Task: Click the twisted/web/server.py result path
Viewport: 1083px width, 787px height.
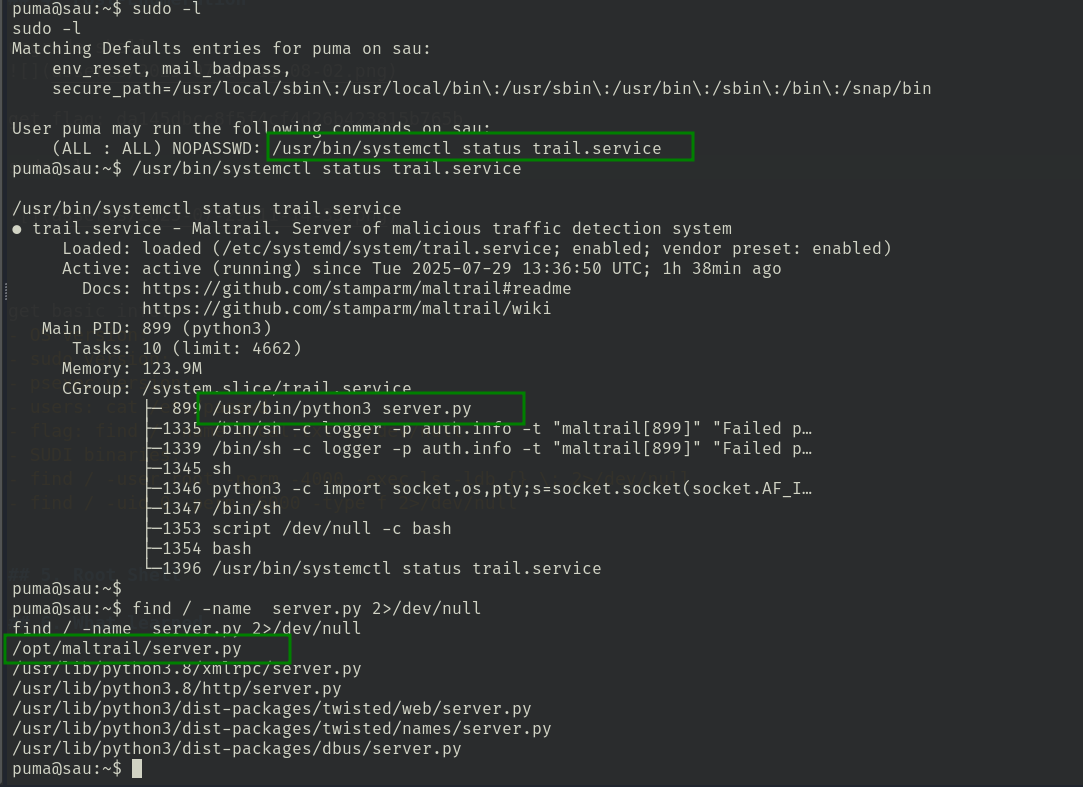Action: click(271, 708)
